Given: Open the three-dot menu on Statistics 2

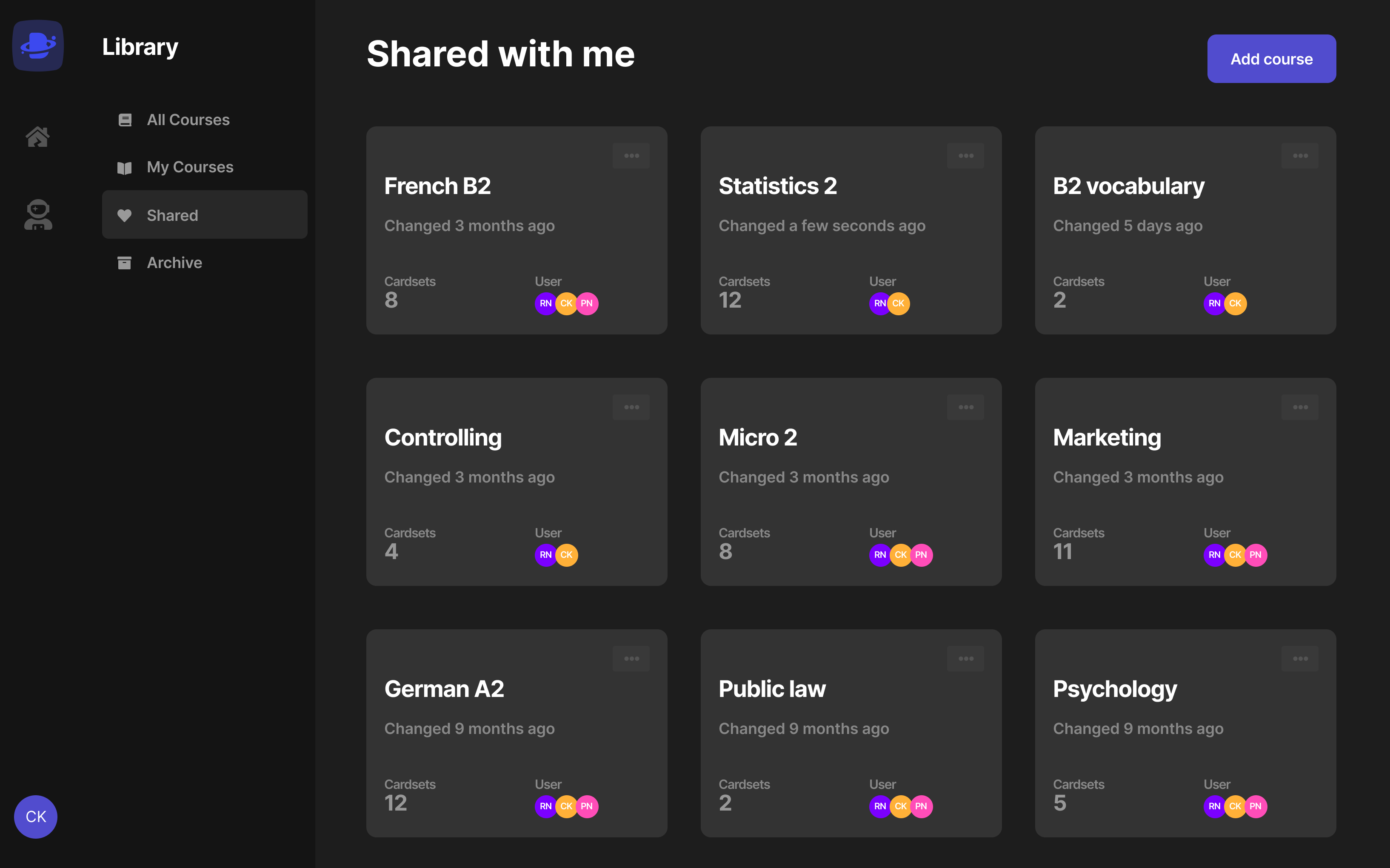Looking at the screenshot, I should coord(966,156).
